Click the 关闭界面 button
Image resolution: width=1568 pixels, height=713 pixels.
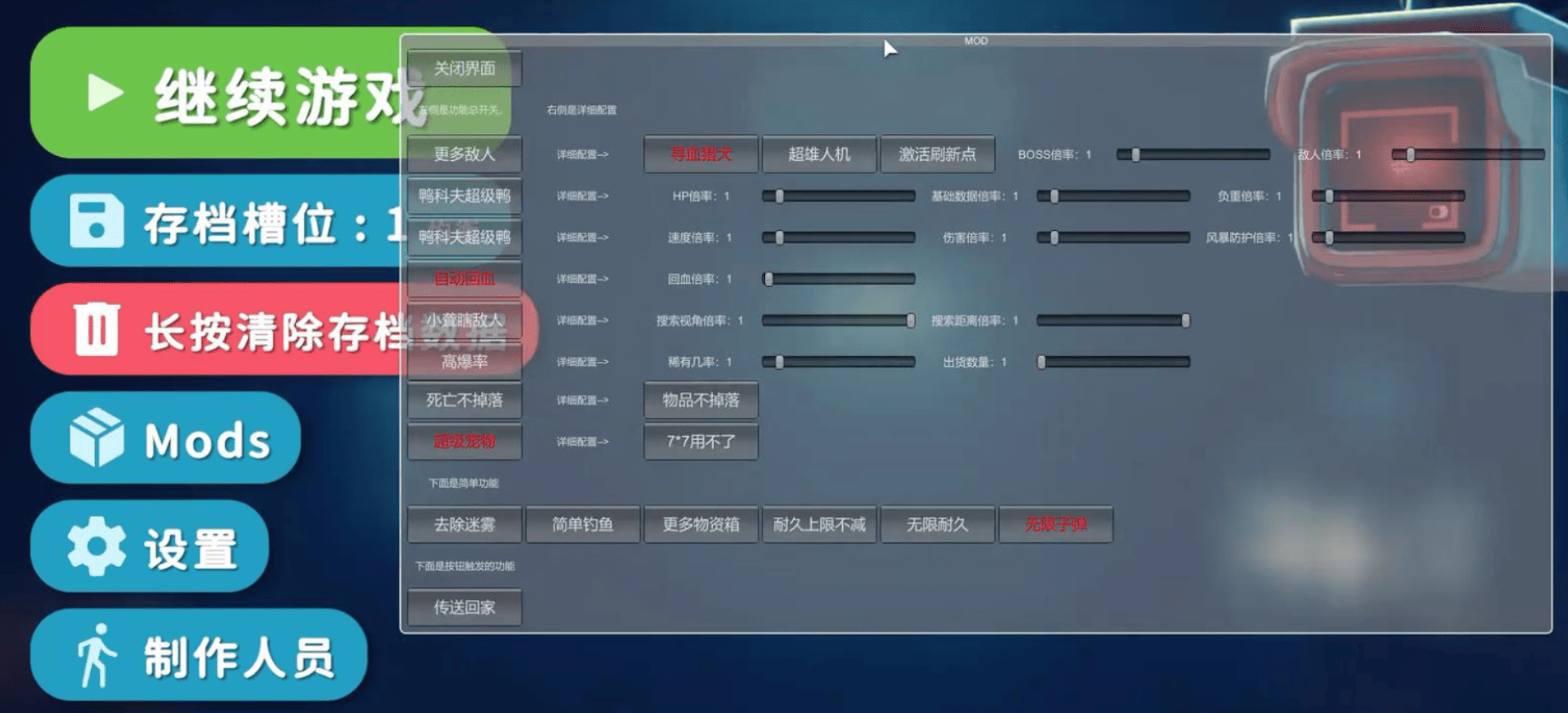pyautogui.click(x=464, y=68)
